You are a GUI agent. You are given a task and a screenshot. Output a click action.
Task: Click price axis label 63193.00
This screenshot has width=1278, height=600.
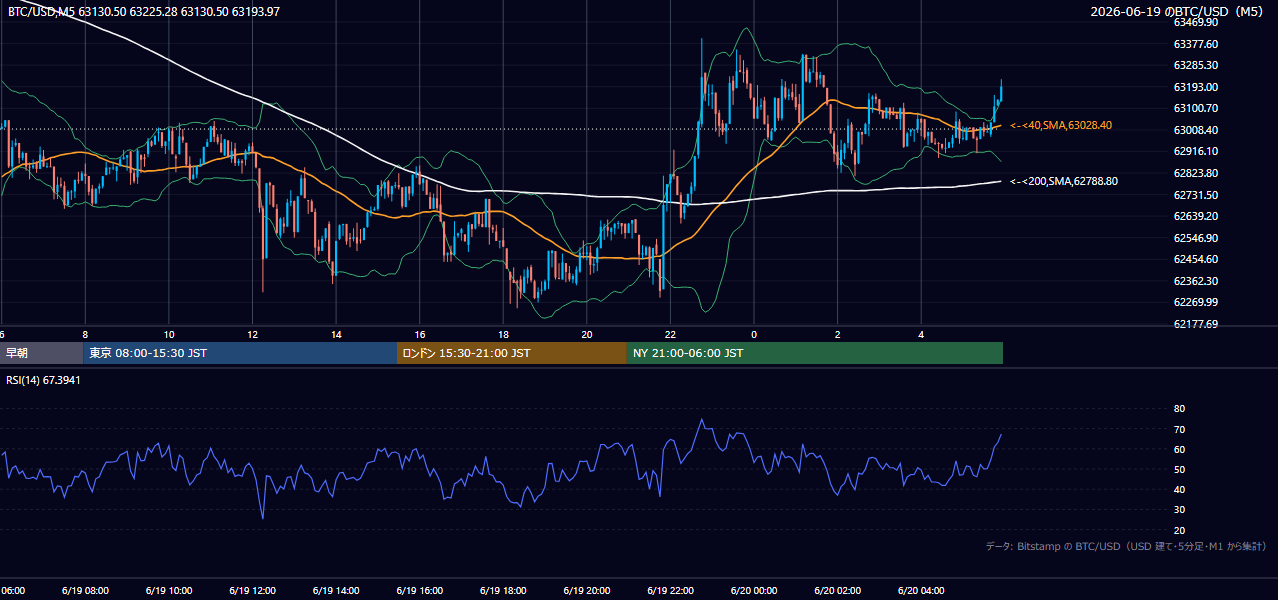(x=1195, y=87)
